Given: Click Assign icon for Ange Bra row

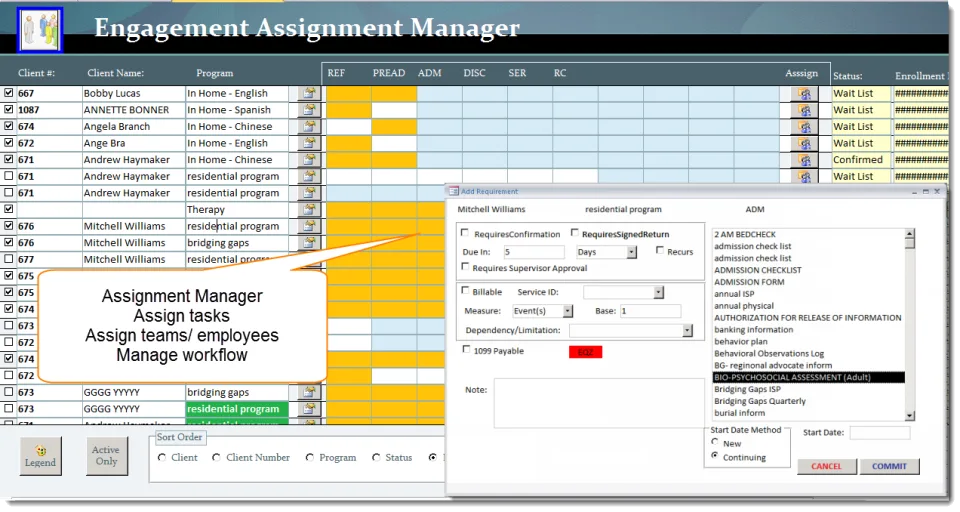Looking at the screenshot, I should [x=804, y=143].
